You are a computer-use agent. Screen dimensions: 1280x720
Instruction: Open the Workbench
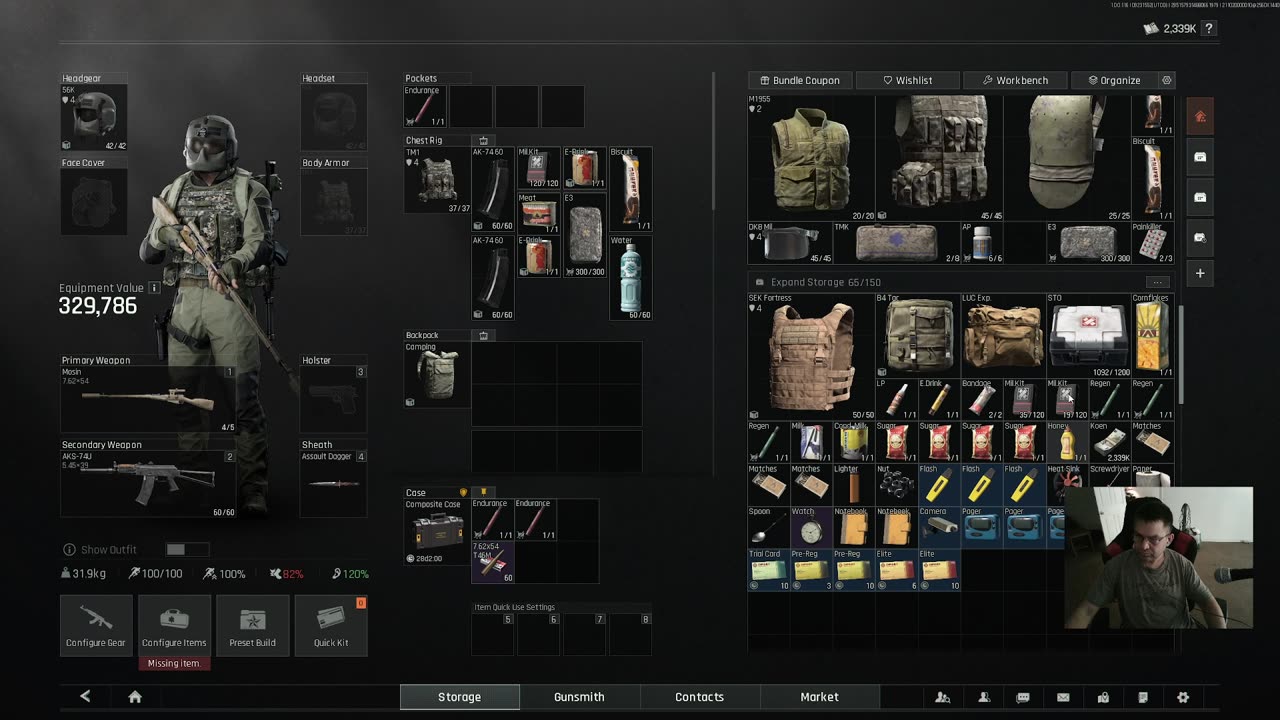coord(1015,80)
